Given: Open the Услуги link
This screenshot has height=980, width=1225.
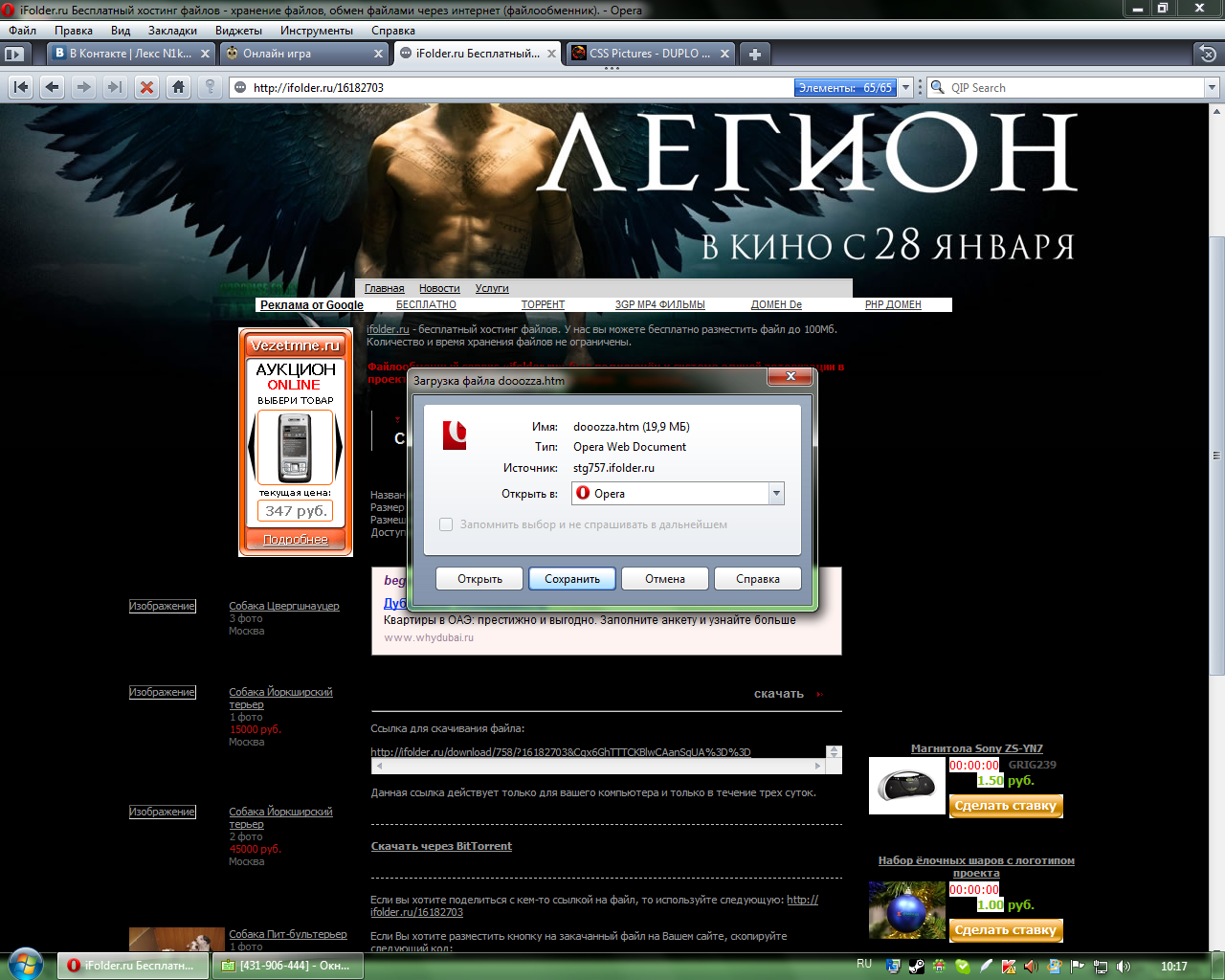Looking at the screenshot, I should 492,288.
